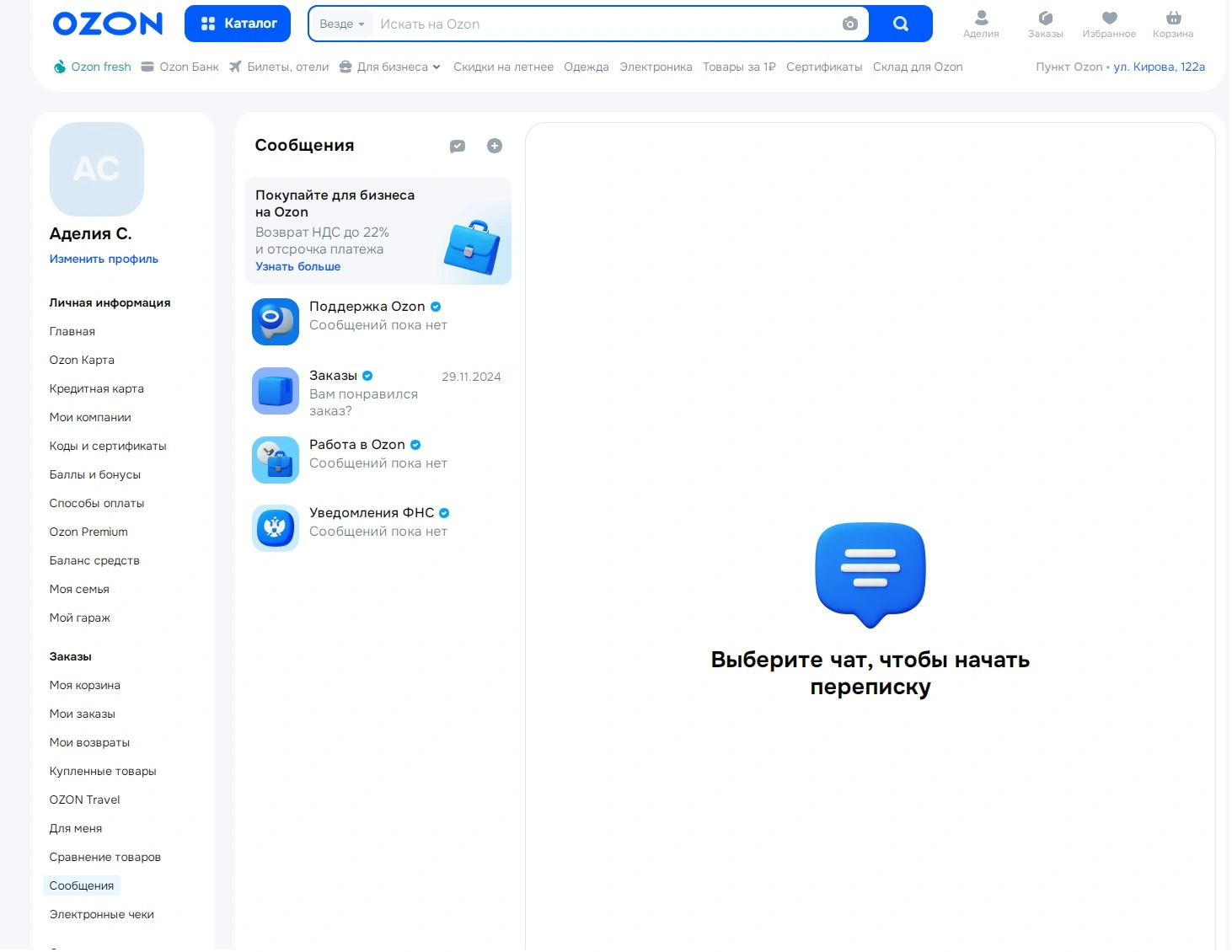Open Мои заказы in sidebar

83,714
